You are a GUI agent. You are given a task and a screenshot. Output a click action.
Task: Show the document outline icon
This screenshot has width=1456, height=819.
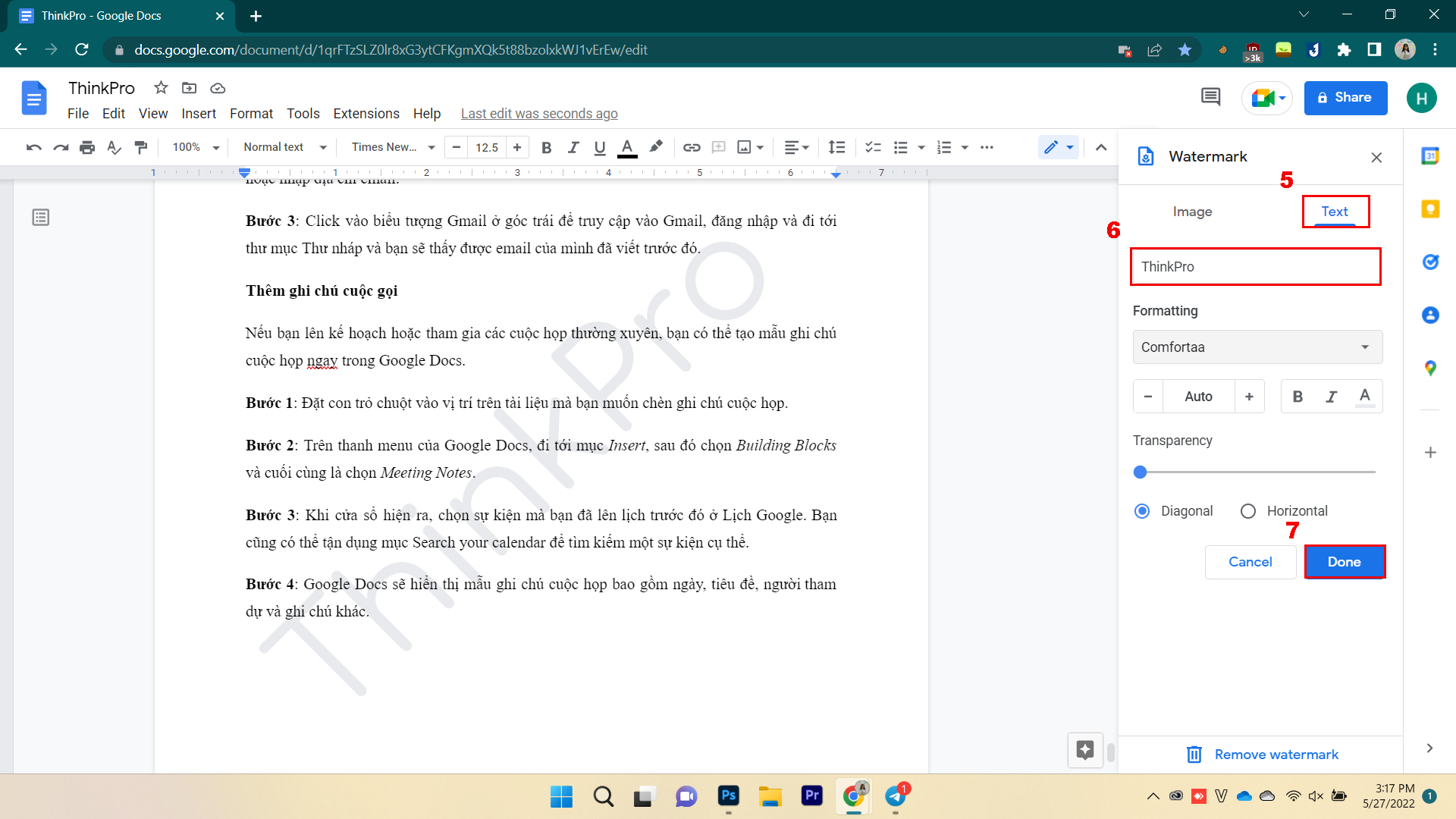tap(41, 218)
